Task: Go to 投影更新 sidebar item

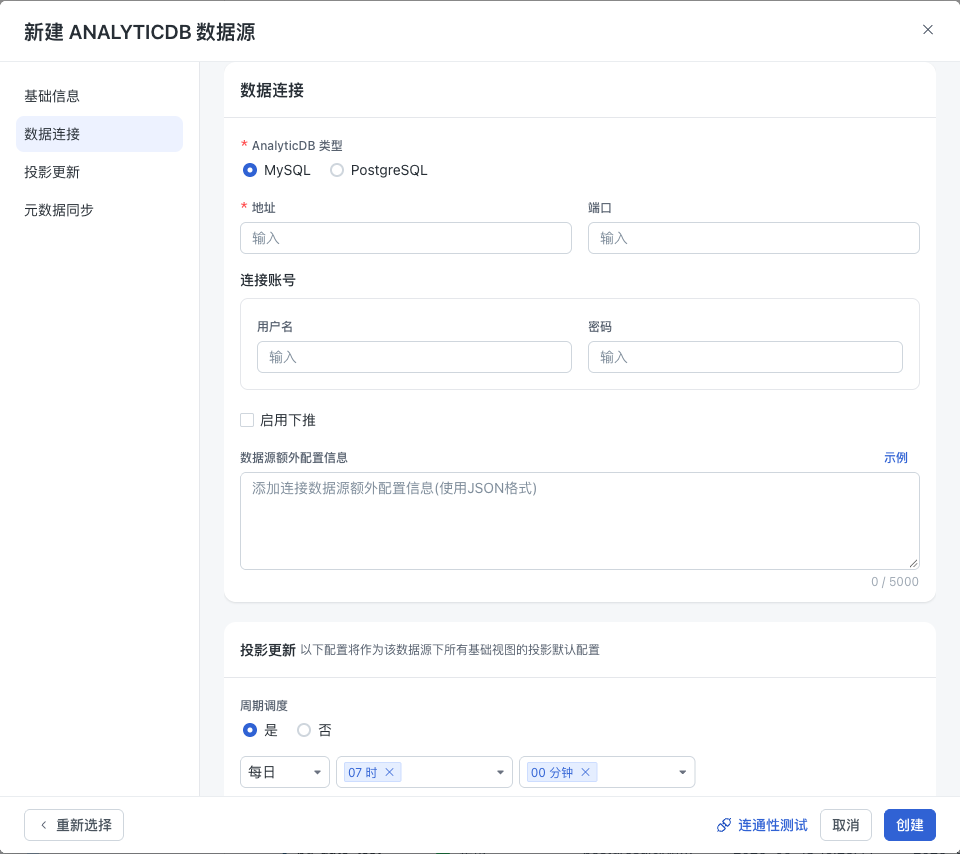Action: [x=52, y=172]
